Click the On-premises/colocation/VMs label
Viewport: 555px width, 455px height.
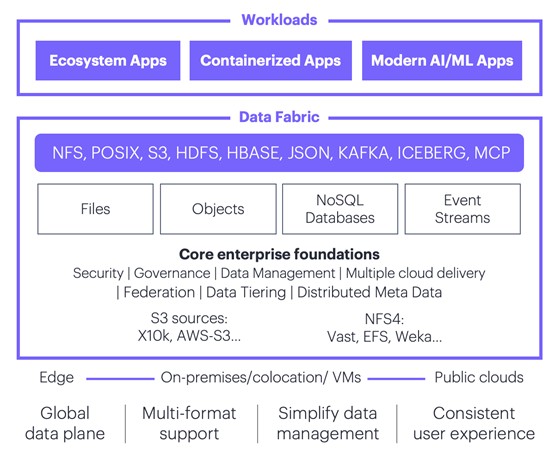[261, 377]
